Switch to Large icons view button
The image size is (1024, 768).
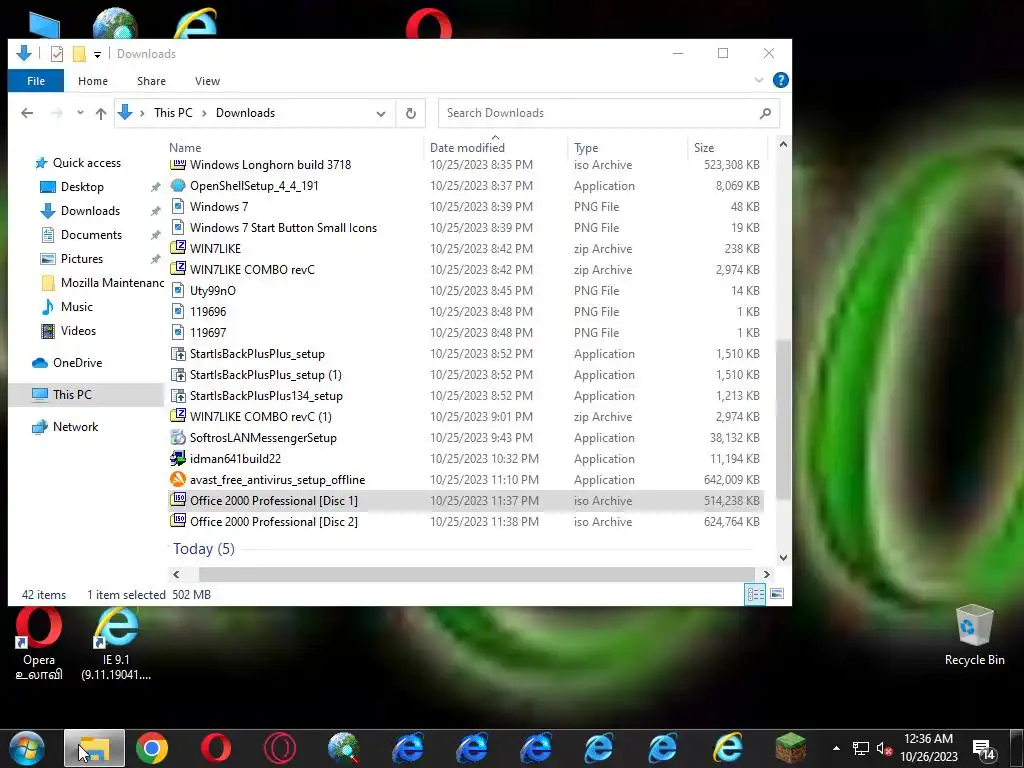click(x=777, y=594)
